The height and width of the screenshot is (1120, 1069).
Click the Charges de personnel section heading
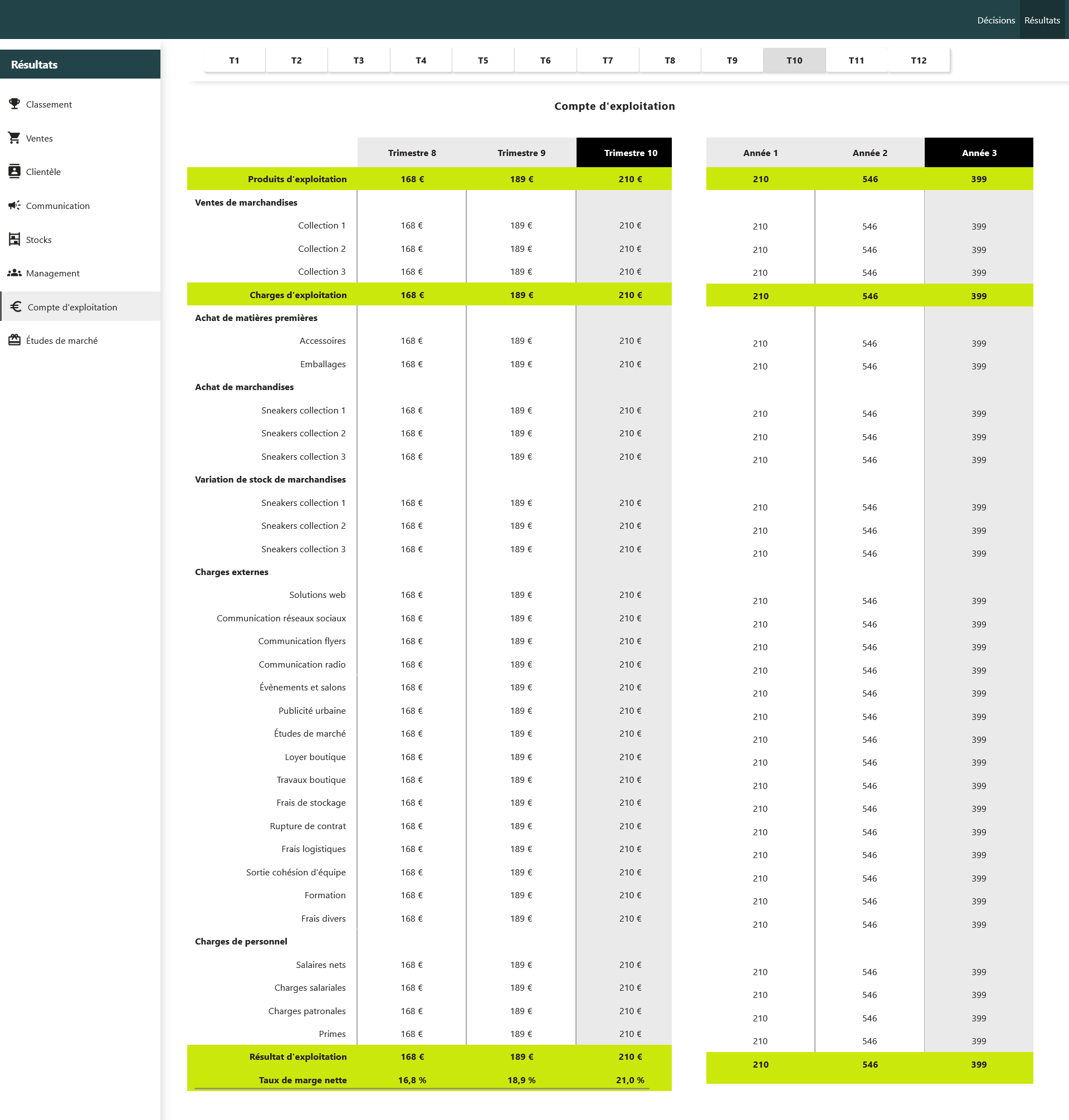click(x=241, y=941)
